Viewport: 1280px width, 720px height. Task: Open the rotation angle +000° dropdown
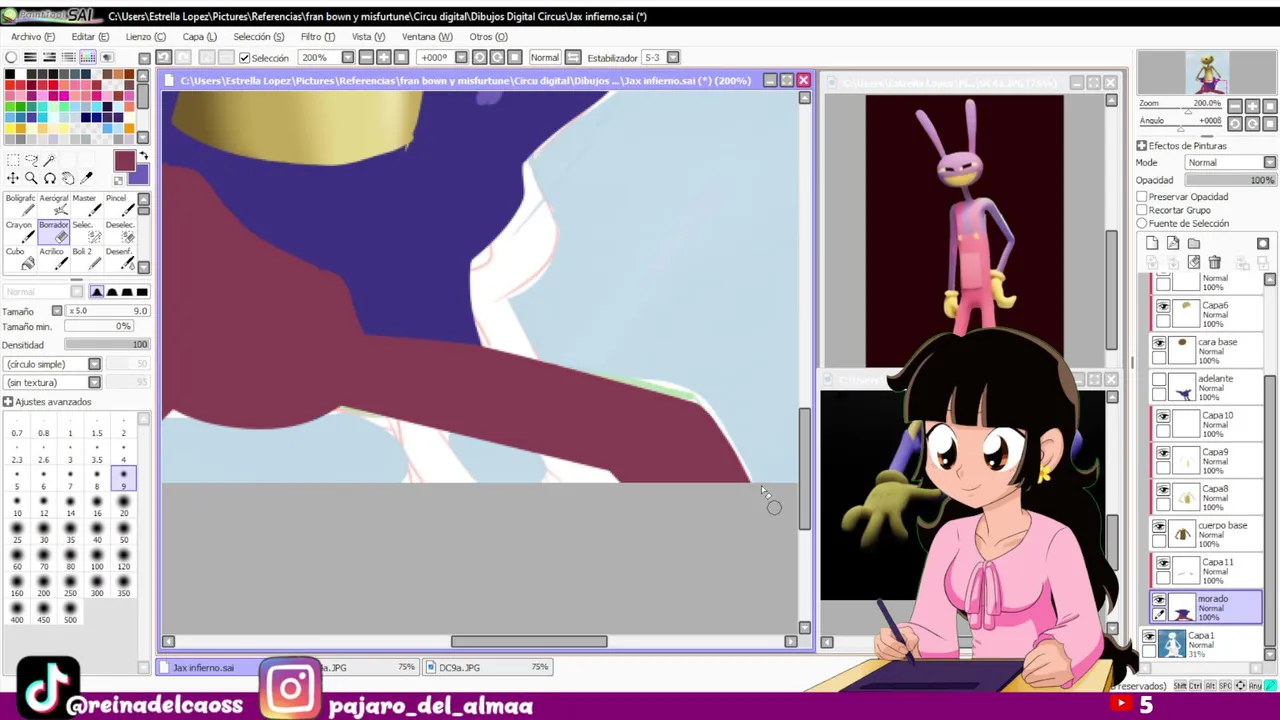(x=462, y=58)
